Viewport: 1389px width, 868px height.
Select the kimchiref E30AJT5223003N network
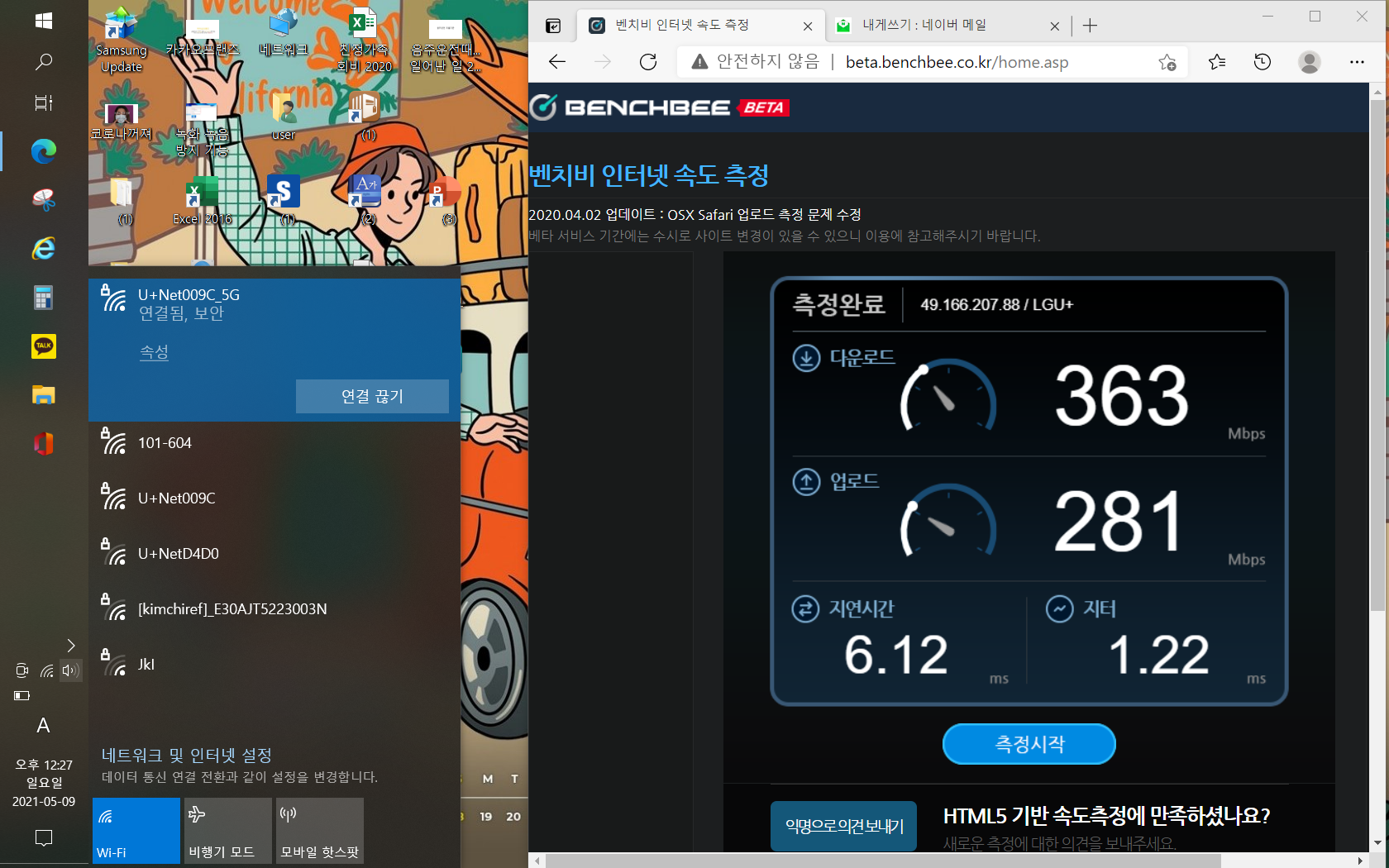point(274,609)
